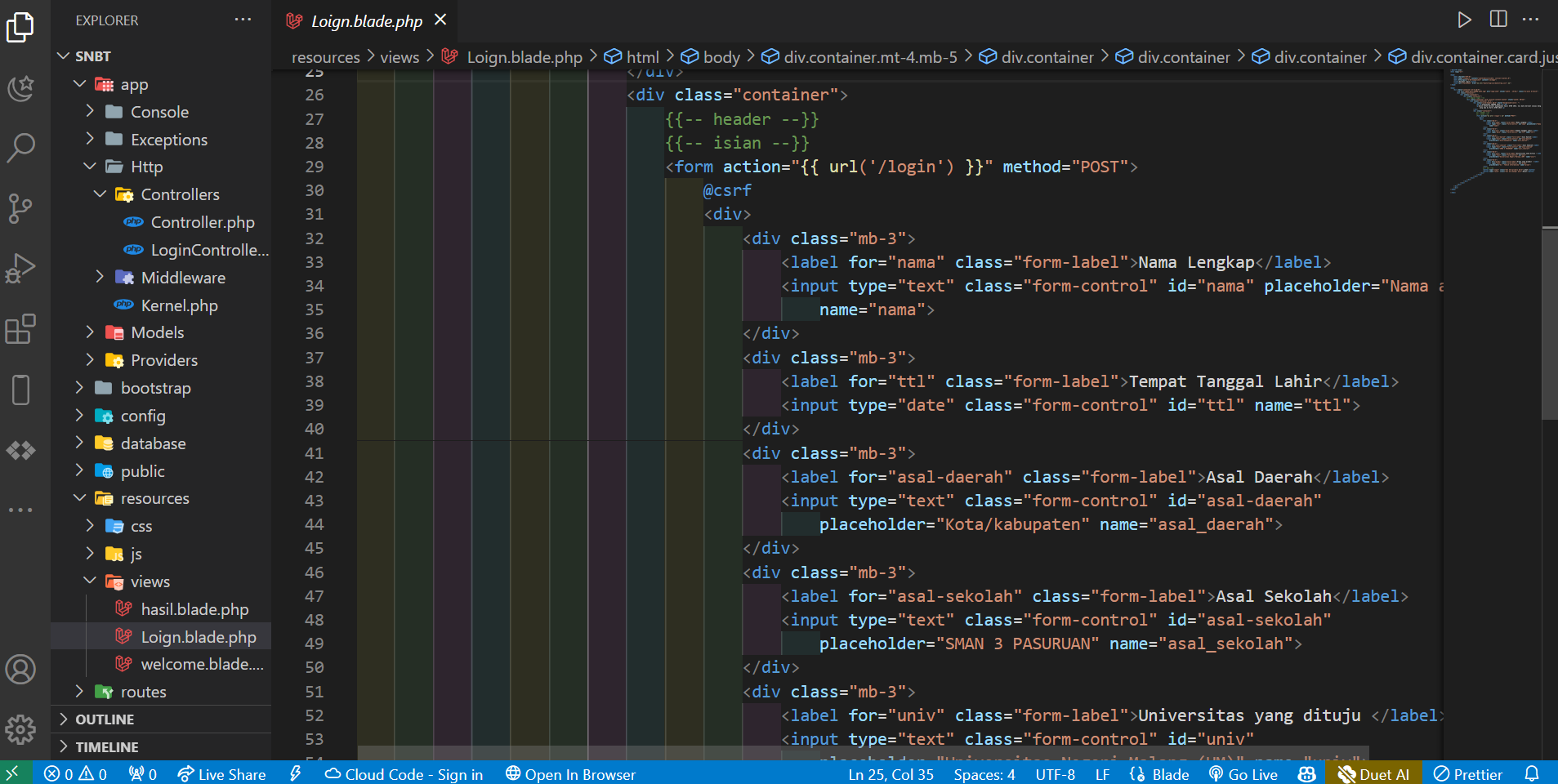Split the editor to the right
This screenshot has width=1558, height=784.
point(1498,19)
